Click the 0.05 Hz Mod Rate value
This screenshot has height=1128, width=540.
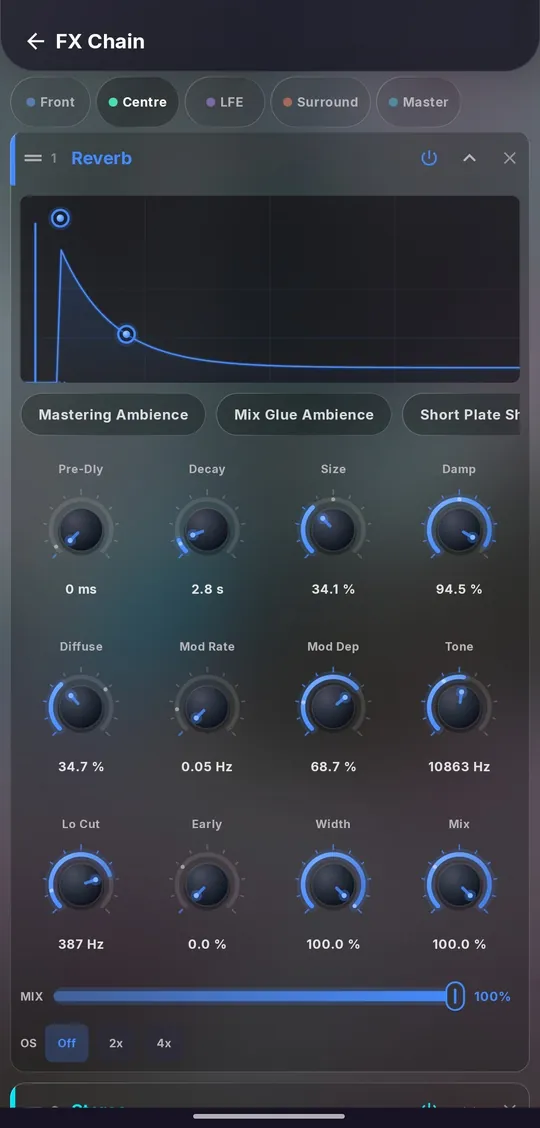coord(207,767)
